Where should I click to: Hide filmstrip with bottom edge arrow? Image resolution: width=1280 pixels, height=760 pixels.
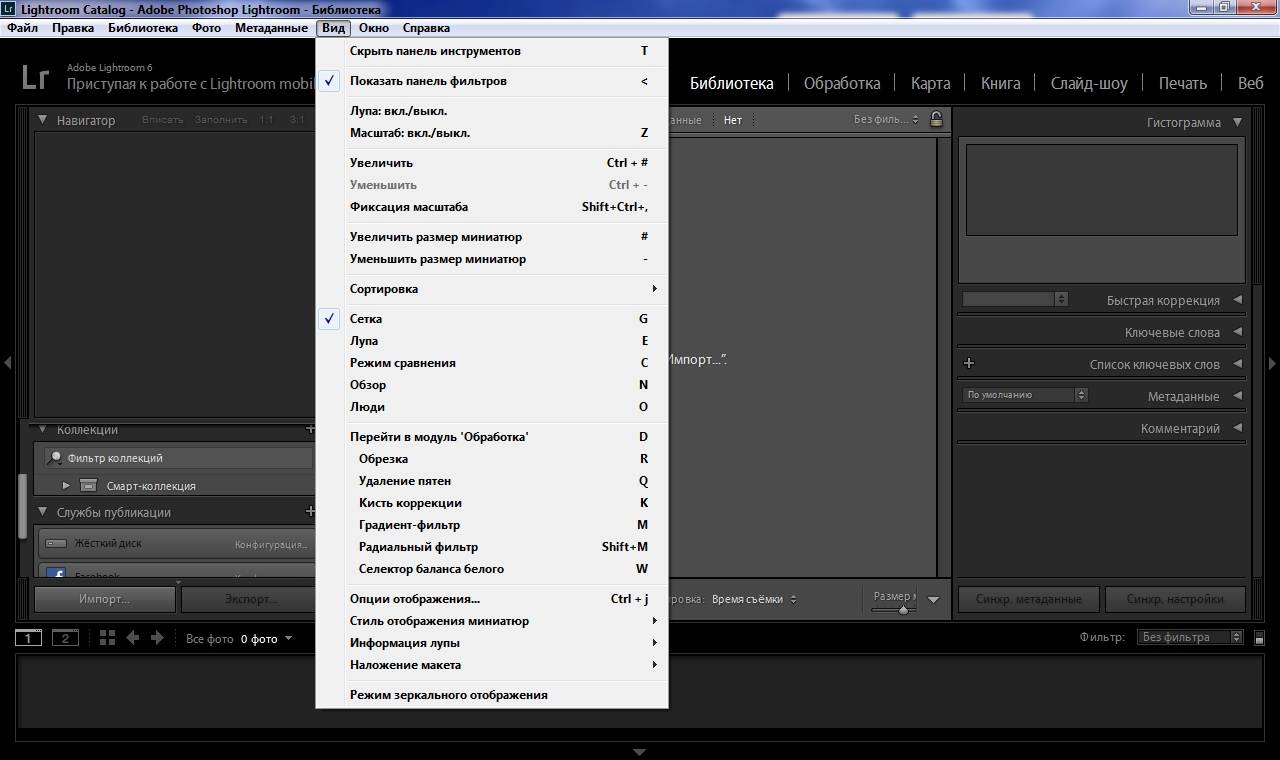[x=639, y=752]
